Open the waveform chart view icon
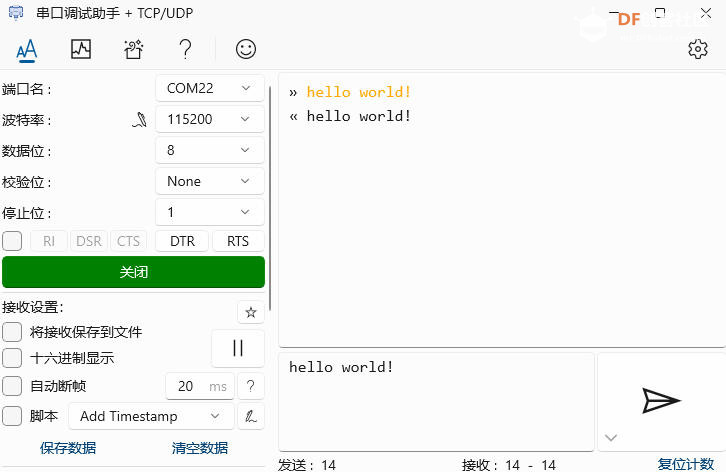The height and width of the screenshot is (472, 726). (x=81, y=49)
